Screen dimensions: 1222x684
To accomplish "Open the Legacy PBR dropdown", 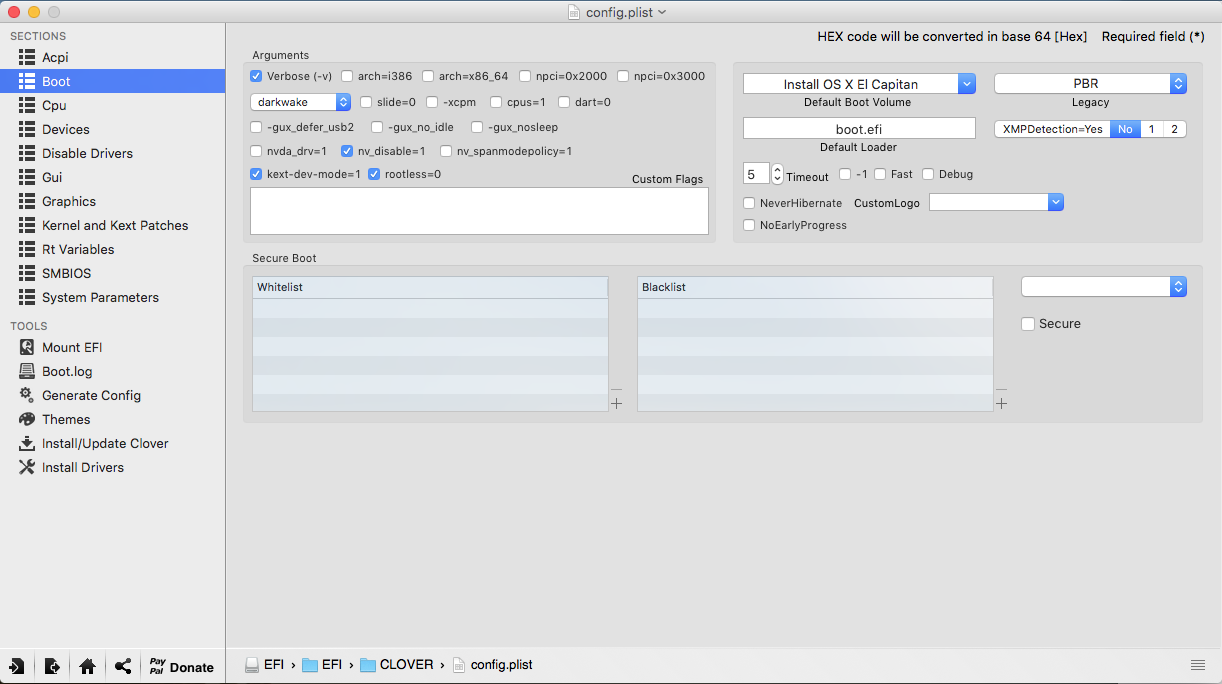I will (1090, 84).
